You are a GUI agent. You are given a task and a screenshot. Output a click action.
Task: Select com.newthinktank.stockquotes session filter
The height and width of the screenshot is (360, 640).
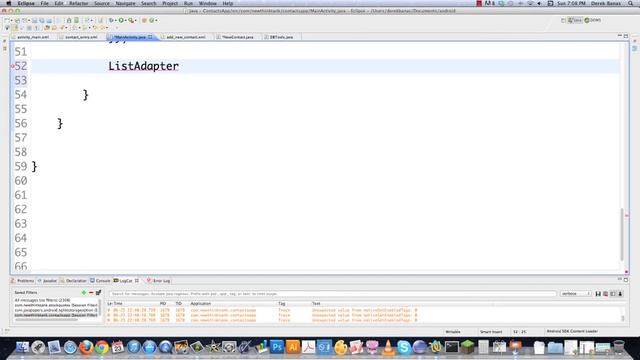pyautogui.click(x=56, y=305)
